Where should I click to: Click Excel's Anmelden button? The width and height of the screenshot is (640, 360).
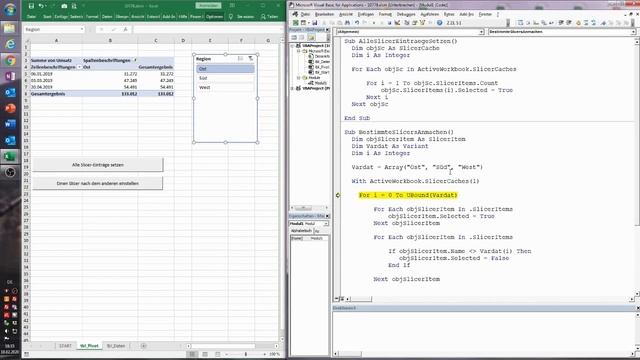click(208, 6)
